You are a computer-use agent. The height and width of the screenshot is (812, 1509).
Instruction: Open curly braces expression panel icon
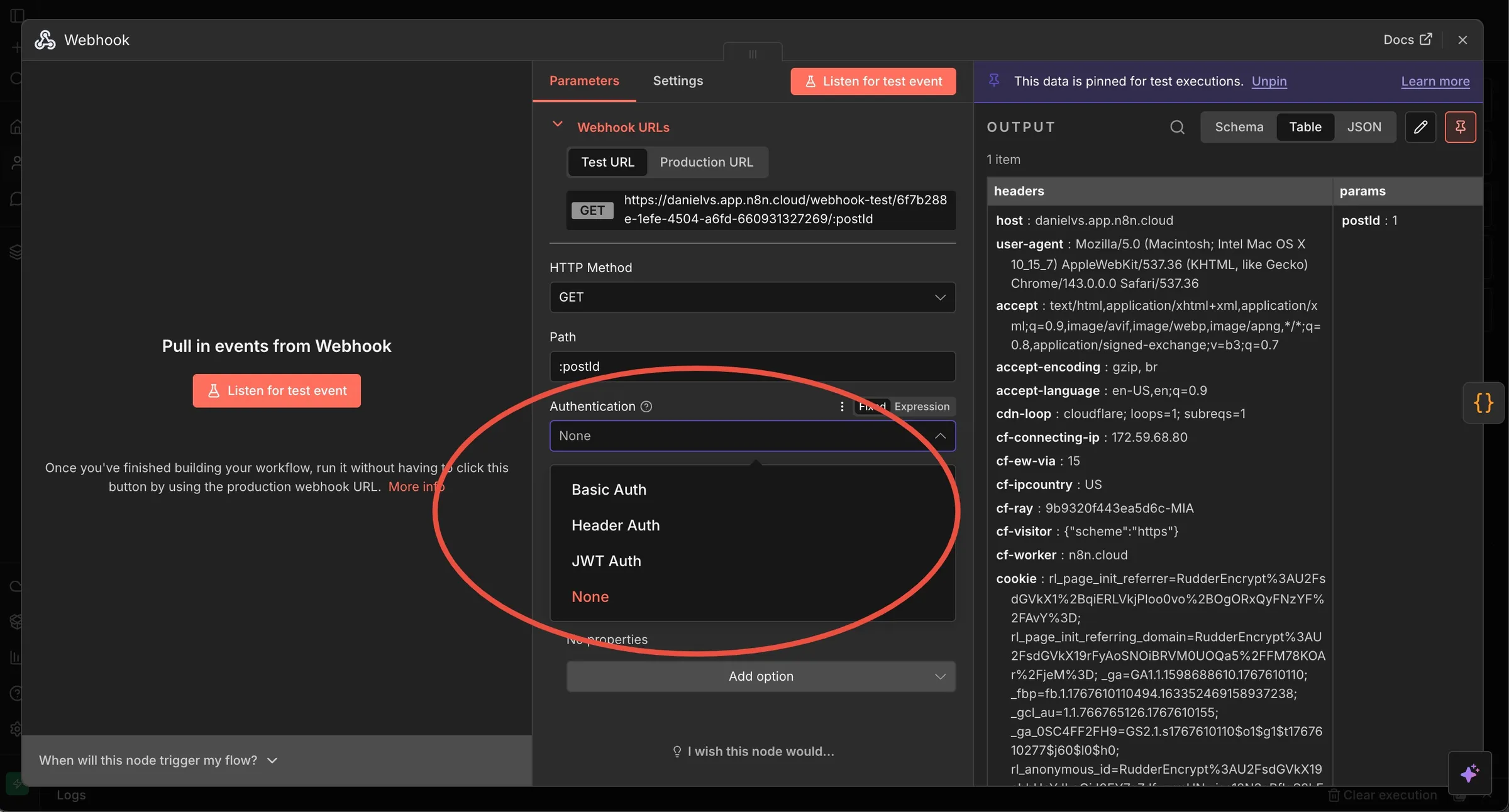(1483, 403)
